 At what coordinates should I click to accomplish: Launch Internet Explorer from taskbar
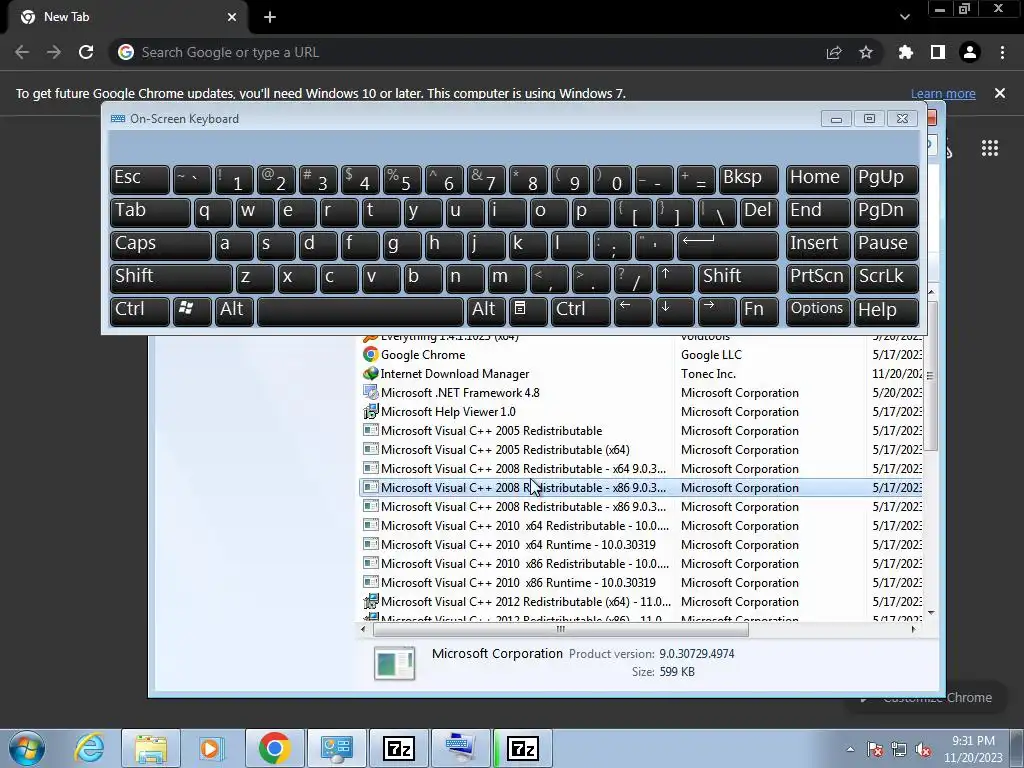click(89, 748)
